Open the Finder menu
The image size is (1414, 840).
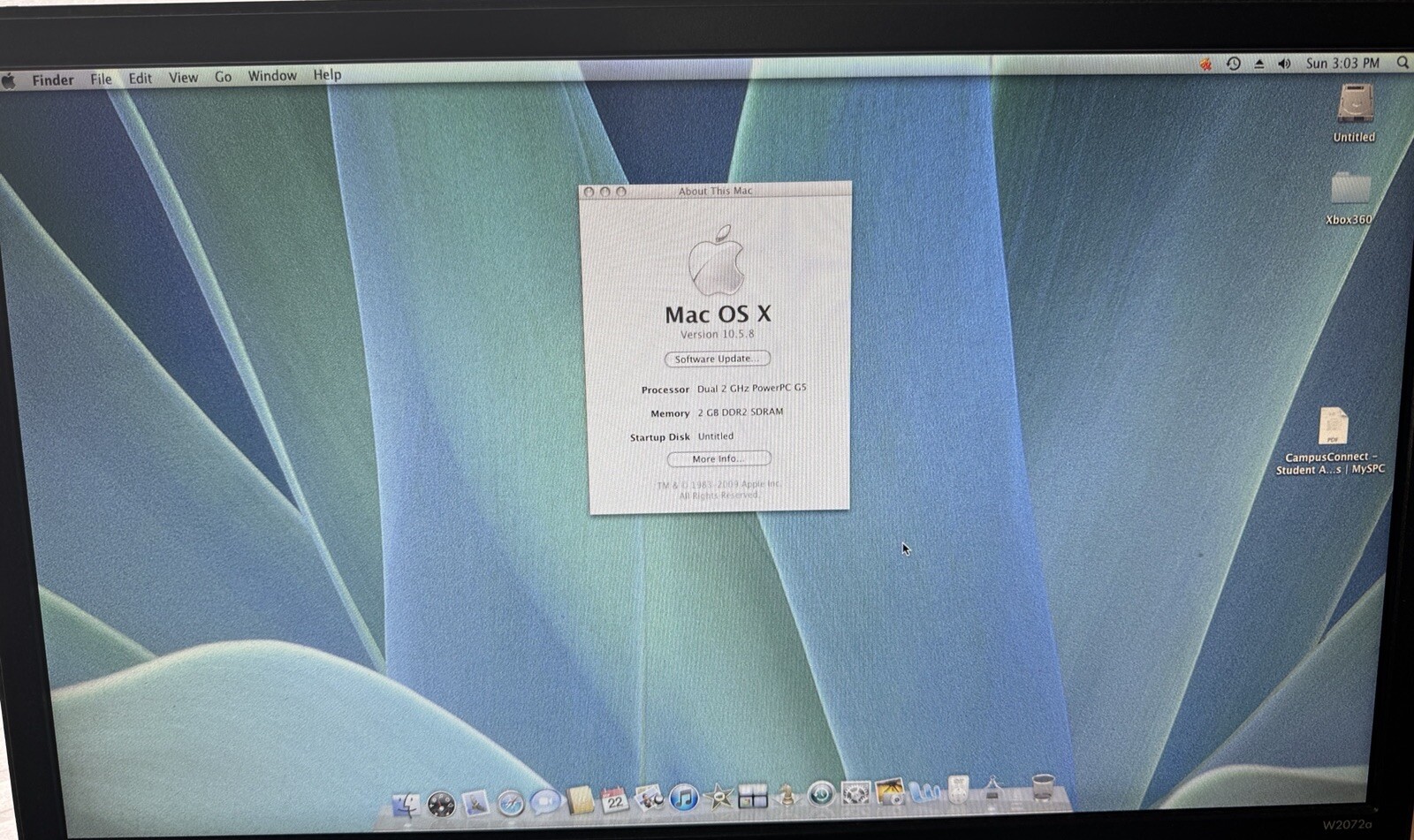pos(53,79)
